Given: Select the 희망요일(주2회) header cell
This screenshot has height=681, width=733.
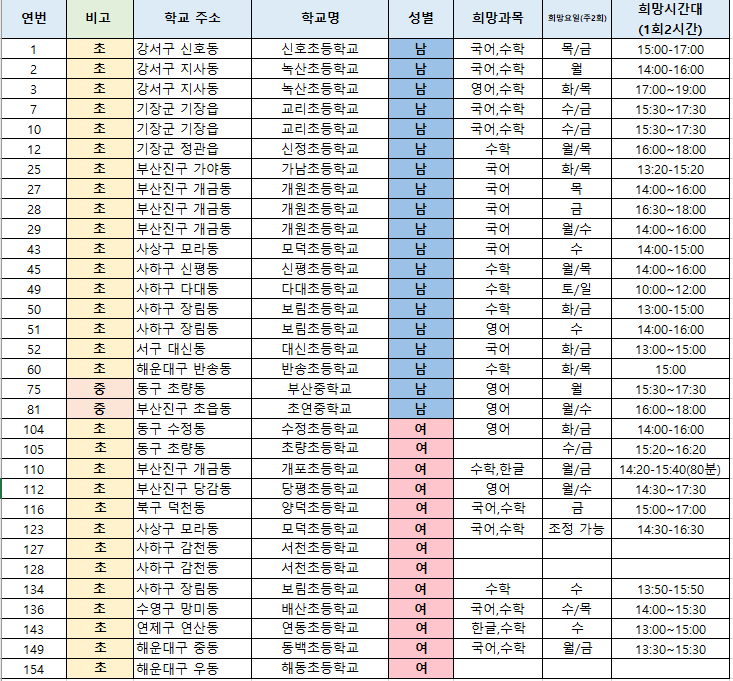Looking at the screenshot, I should (x=577, y=19).
